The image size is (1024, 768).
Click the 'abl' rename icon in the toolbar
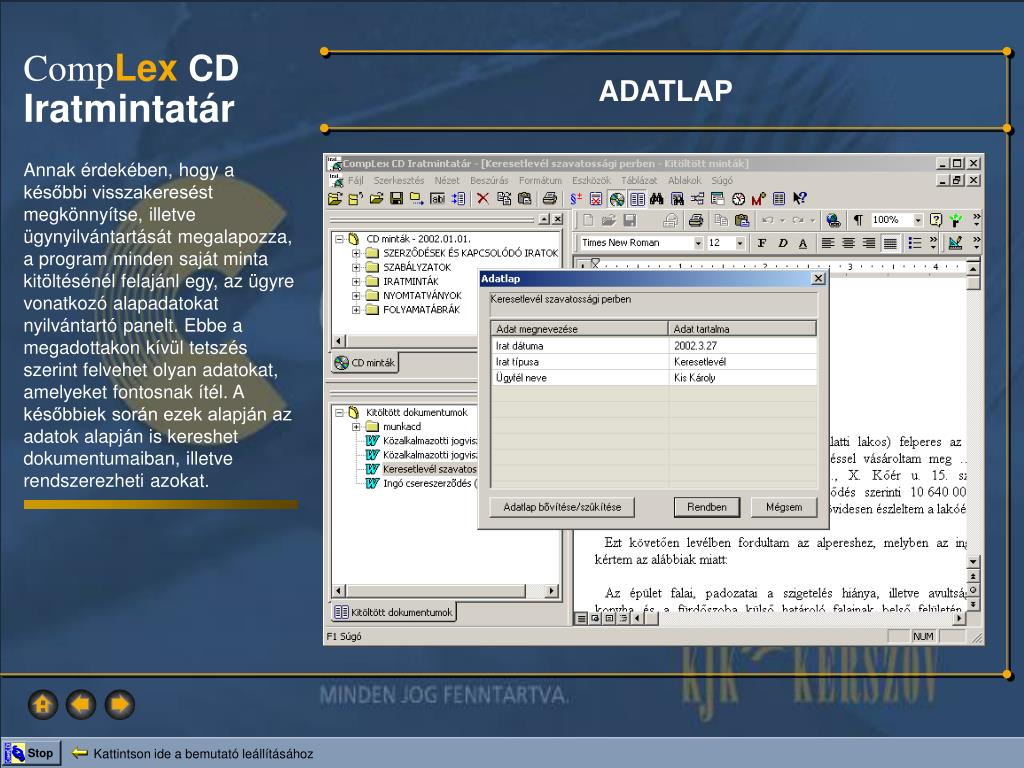(438, 199)
